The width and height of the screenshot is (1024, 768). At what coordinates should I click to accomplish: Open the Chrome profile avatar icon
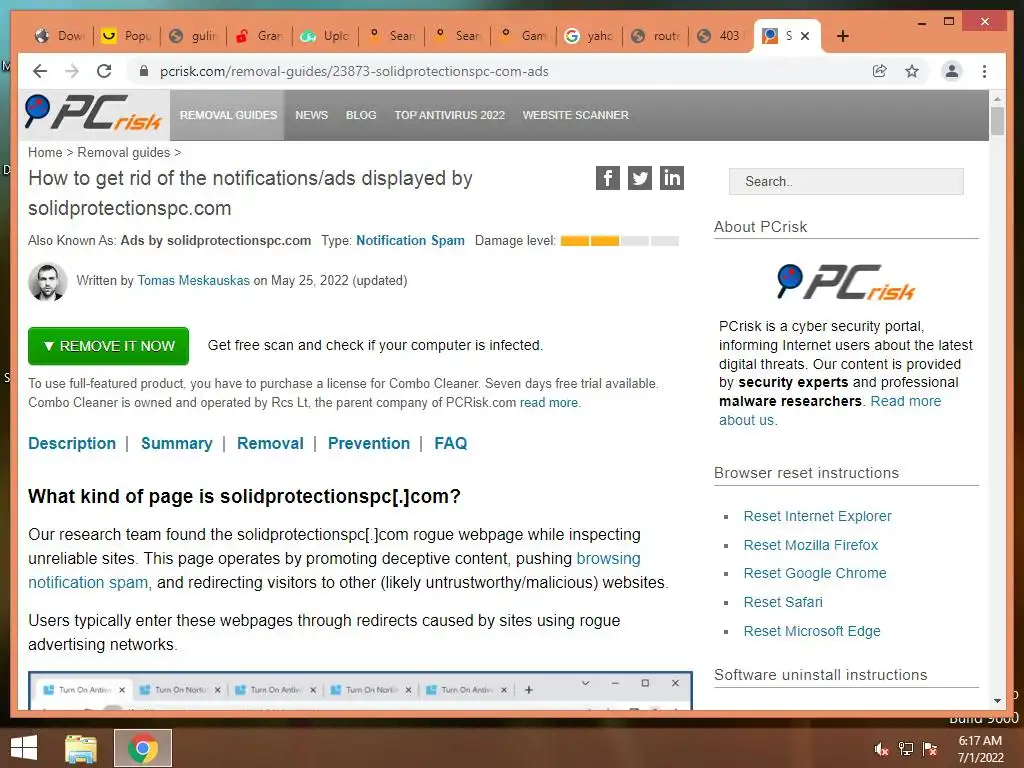952,71
